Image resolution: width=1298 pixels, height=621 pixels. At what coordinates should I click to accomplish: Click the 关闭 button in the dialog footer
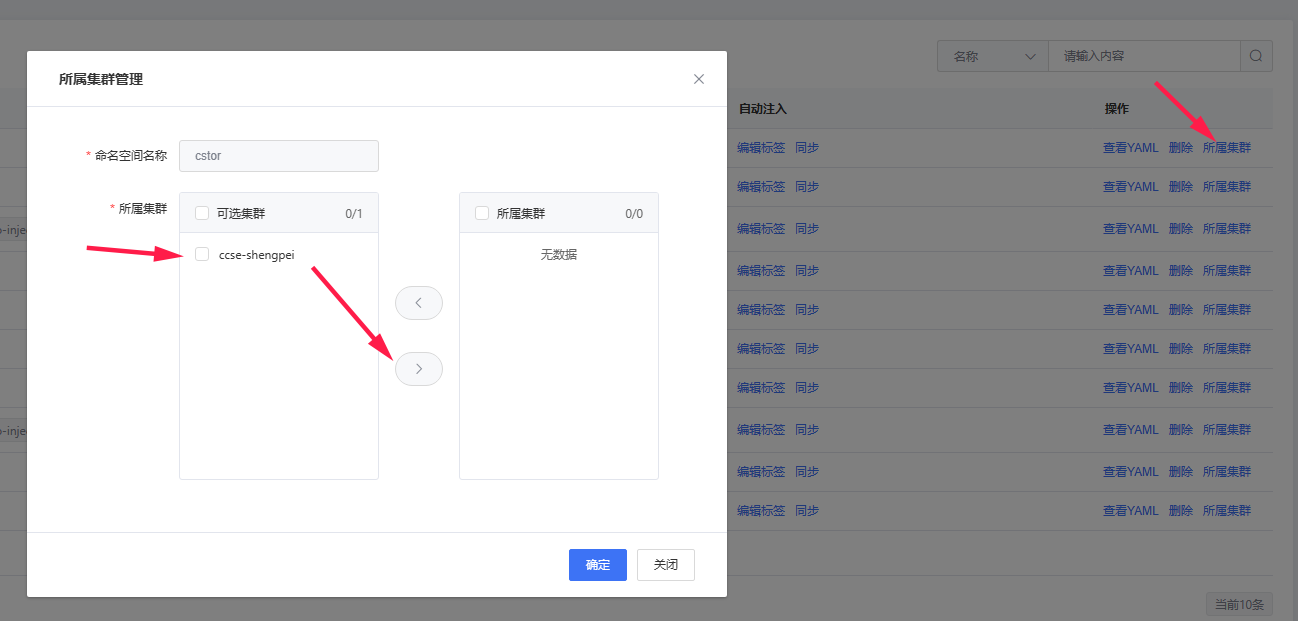(666, 565)
